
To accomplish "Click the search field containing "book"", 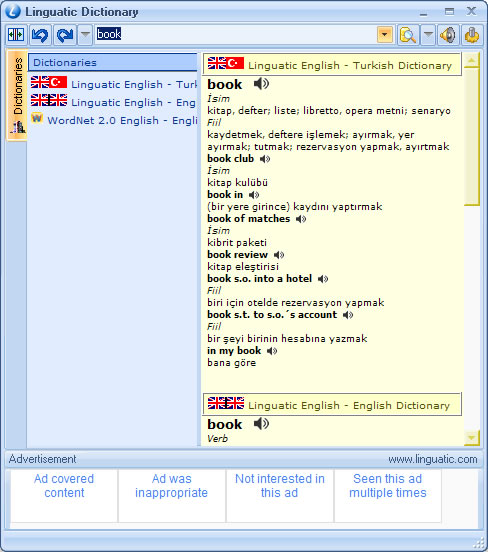I will pyautogui.click(x=235, y=34).
